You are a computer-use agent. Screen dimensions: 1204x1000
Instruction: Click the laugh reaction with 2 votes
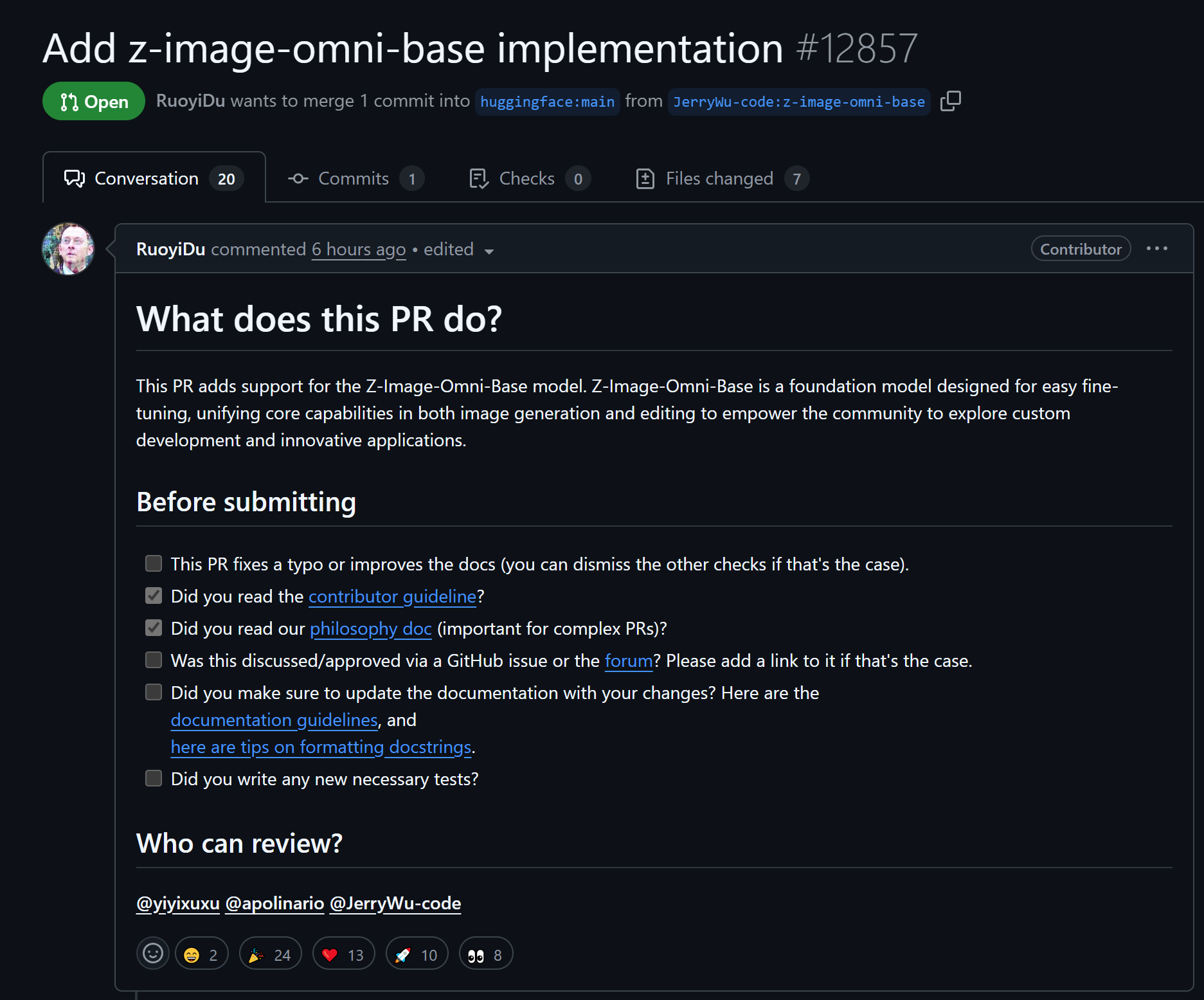click(202, 954)
